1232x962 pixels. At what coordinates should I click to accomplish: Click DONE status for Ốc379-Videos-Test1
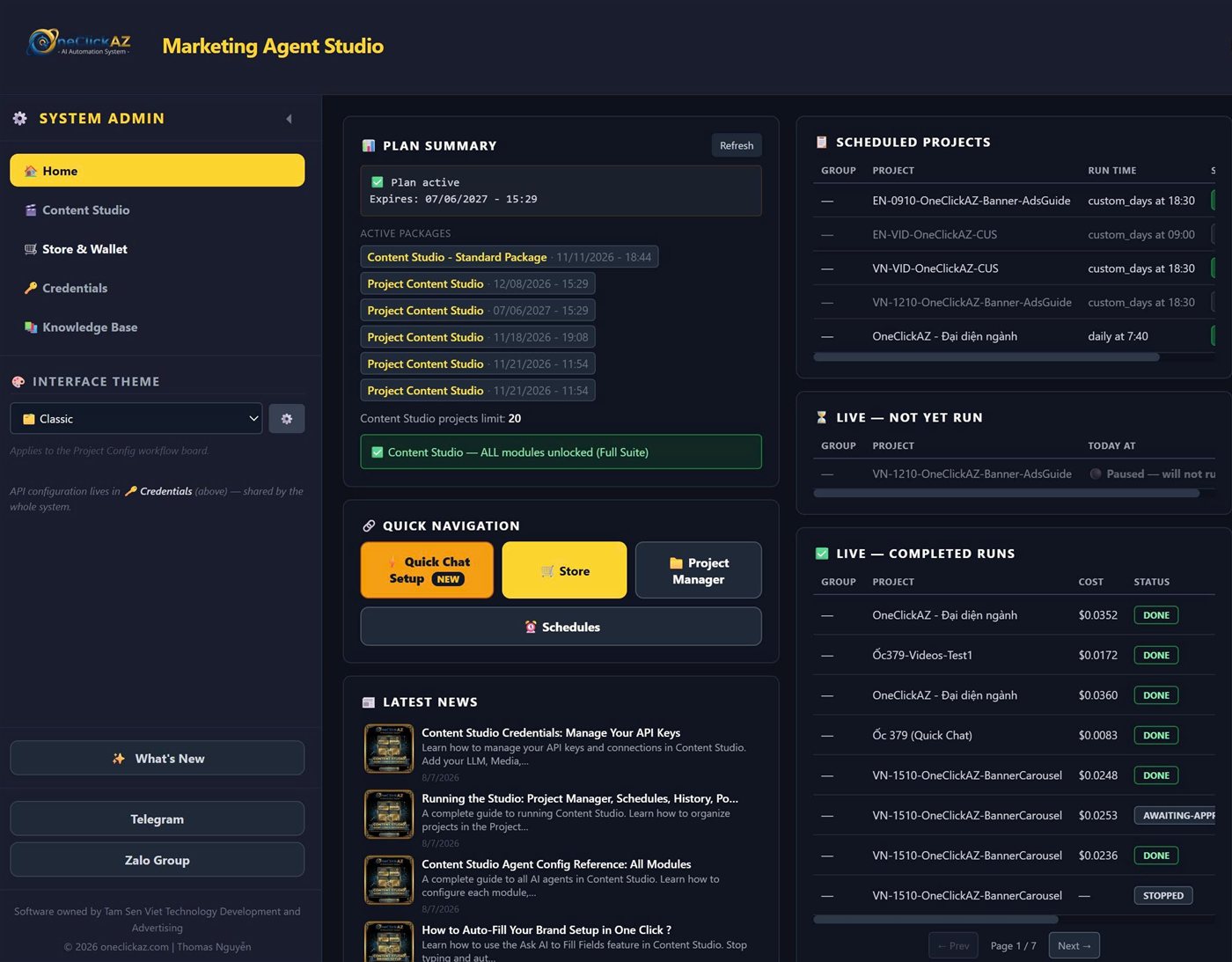click(1156, 655)
